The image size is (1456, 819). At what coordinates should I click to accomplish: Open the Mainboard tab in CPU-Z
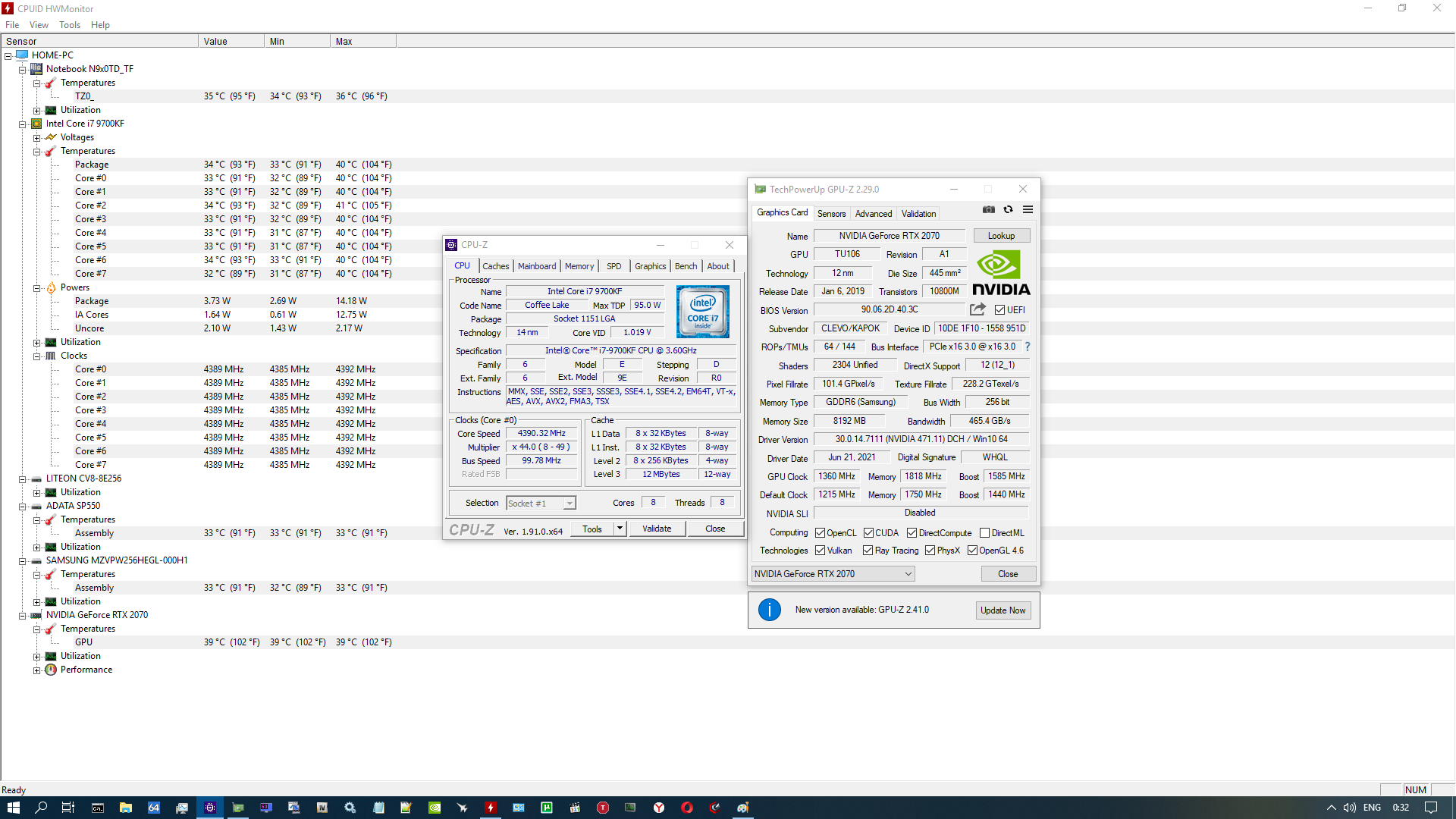tap(537, 266)
